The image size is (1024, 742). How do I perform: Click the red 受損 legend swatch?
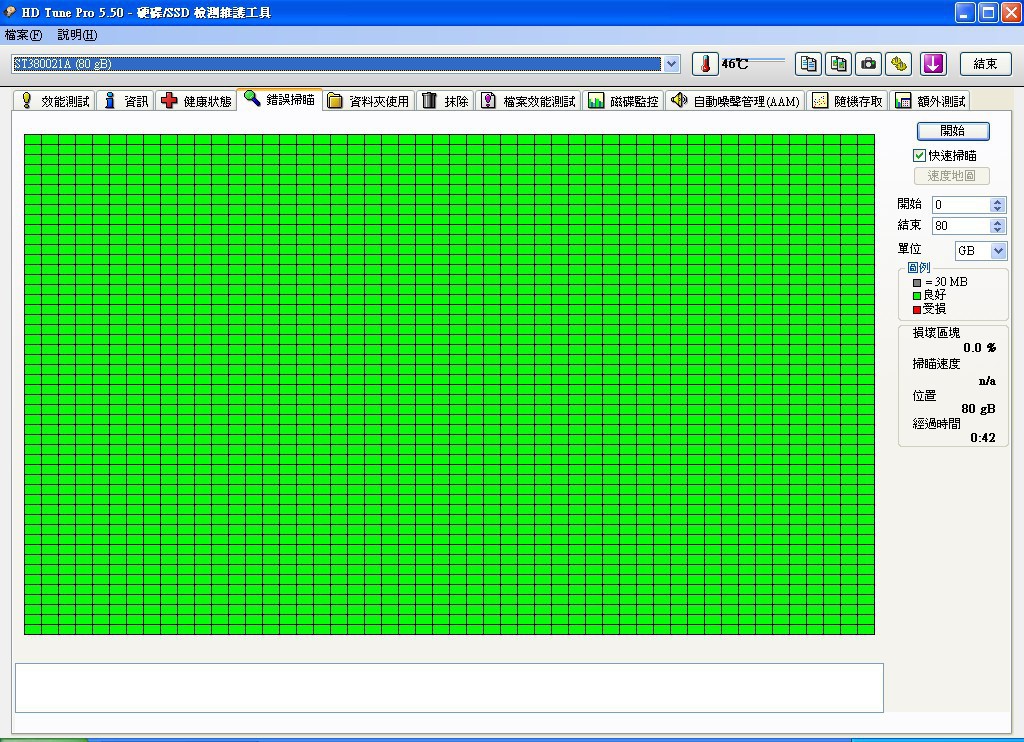point(917,310)
